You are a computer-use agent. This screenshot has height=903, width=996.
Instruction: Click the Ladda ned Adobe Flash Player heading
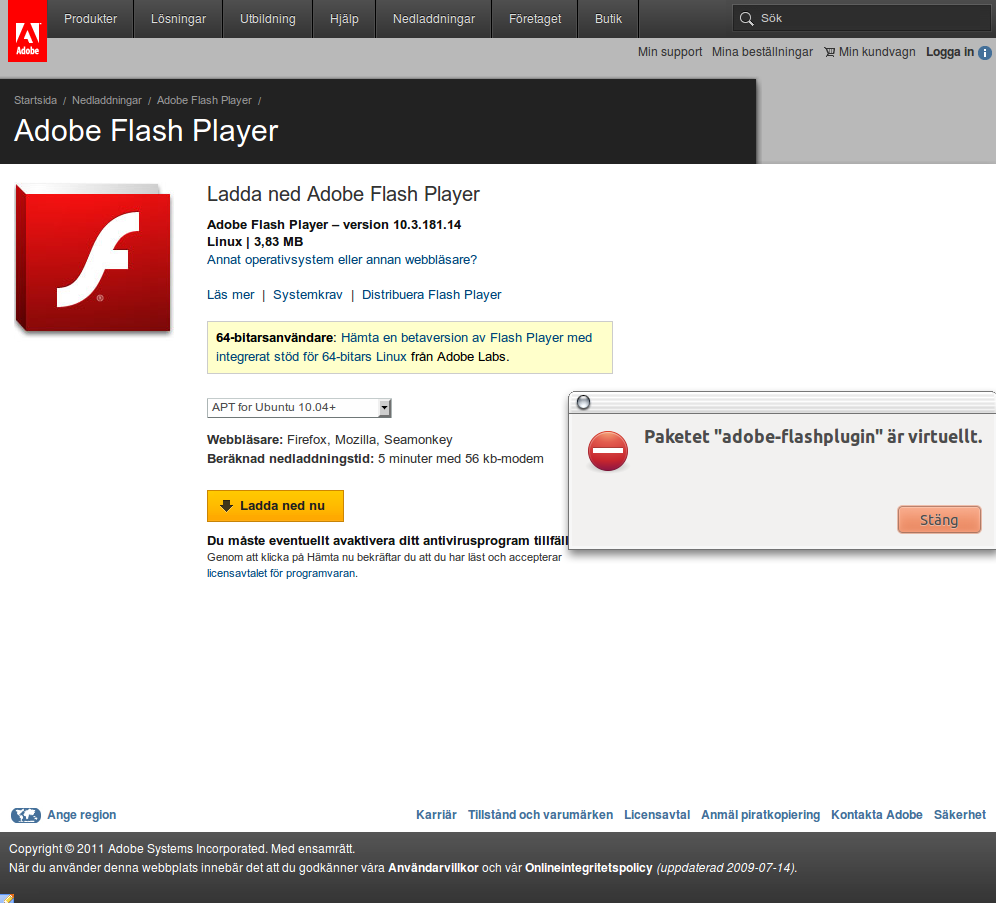point(343,194)
